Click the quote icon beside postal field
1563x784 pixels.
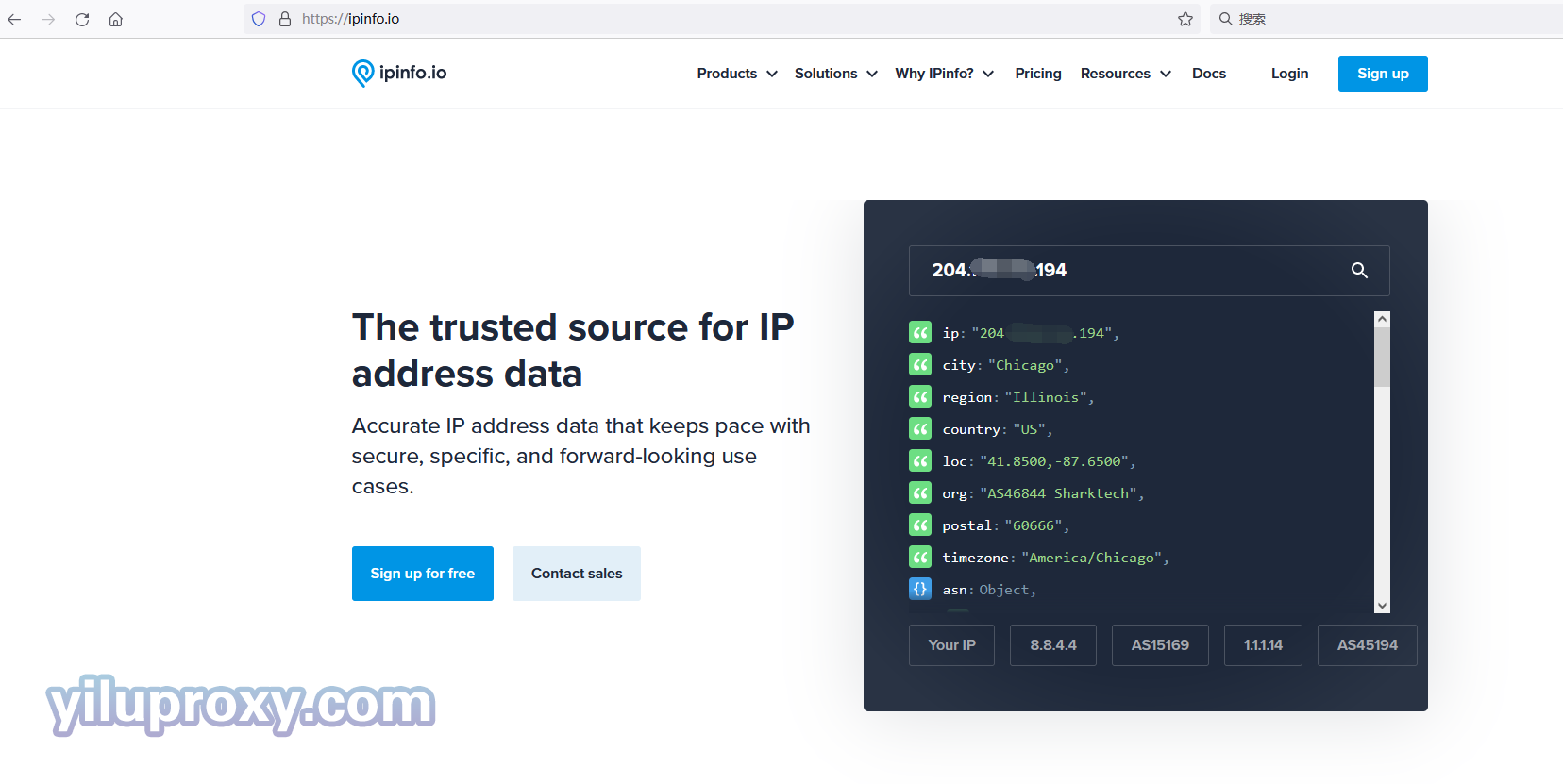pos(920,525)
